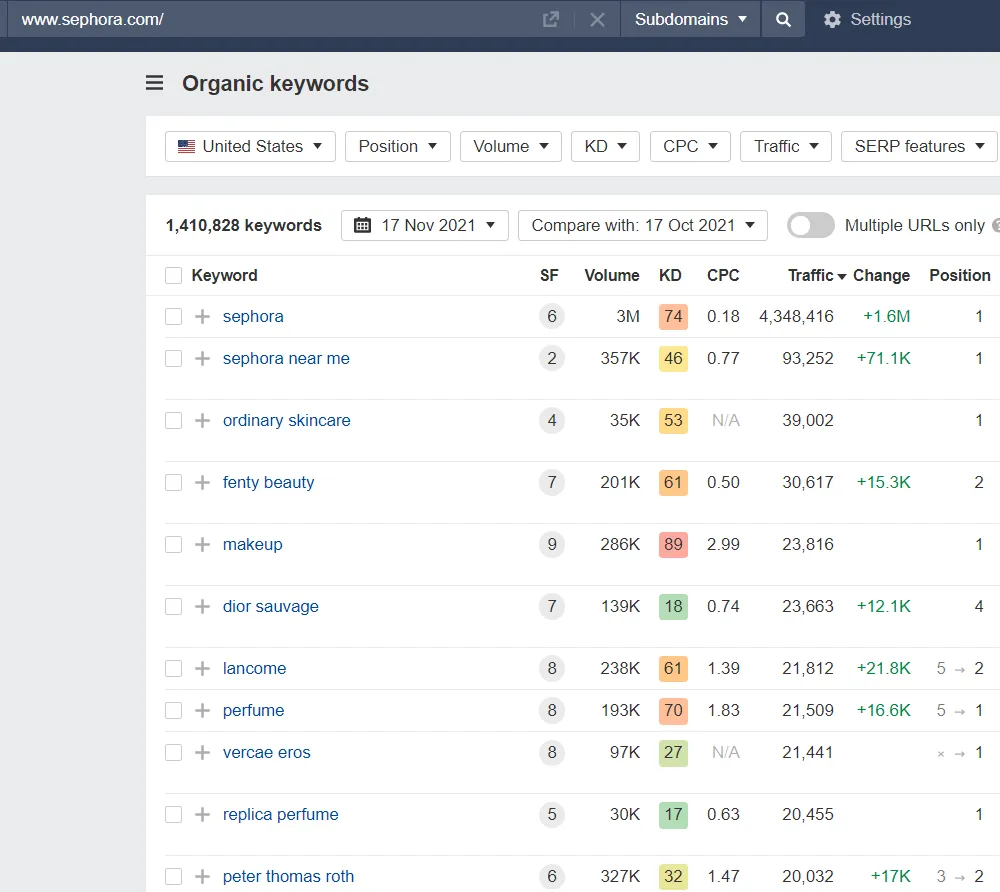Open the hamburger menu beside Organic keywords

click(x=155, y=84)
